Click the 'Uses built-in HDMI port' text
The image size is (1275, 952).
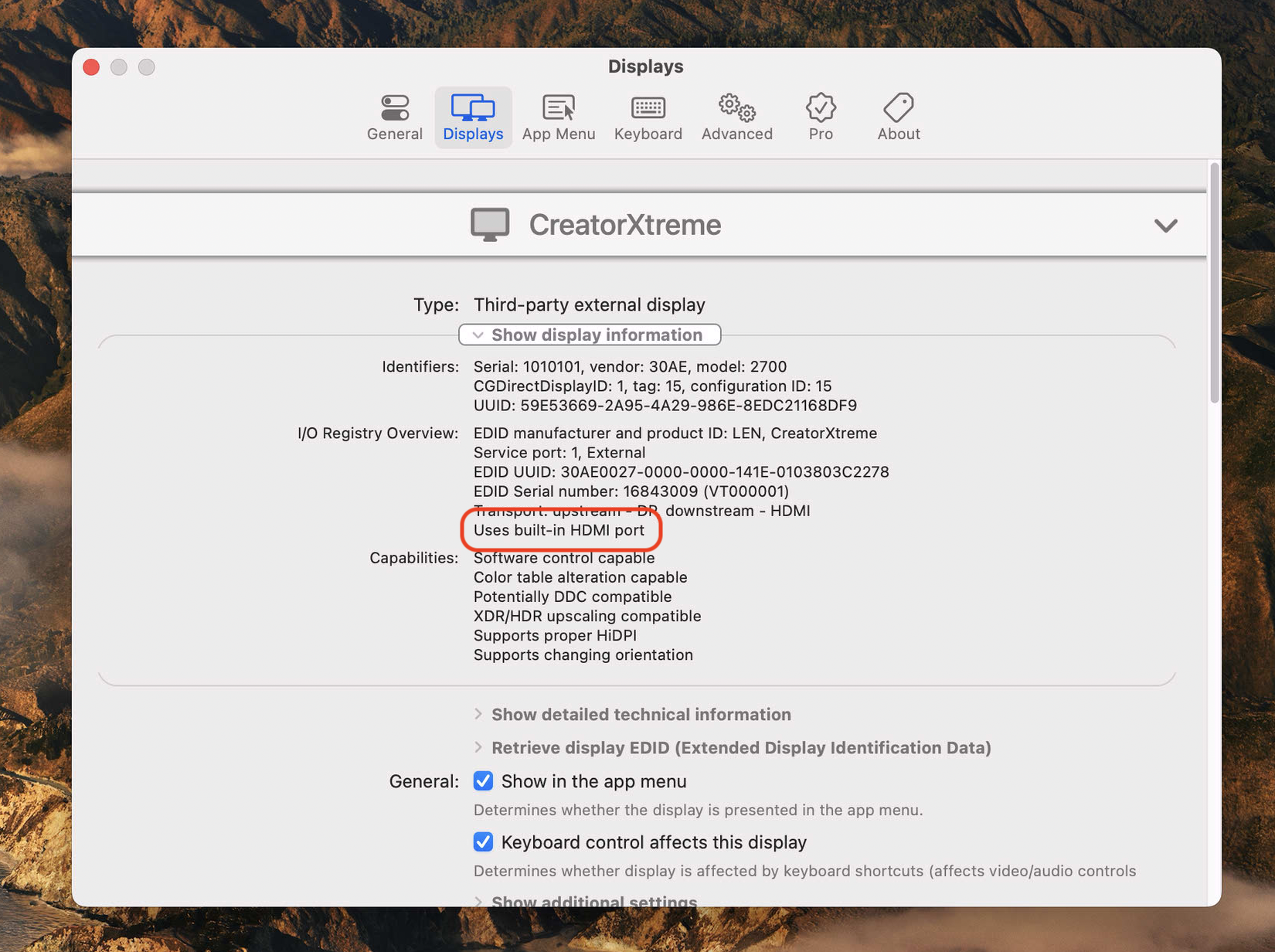[559, 530]
